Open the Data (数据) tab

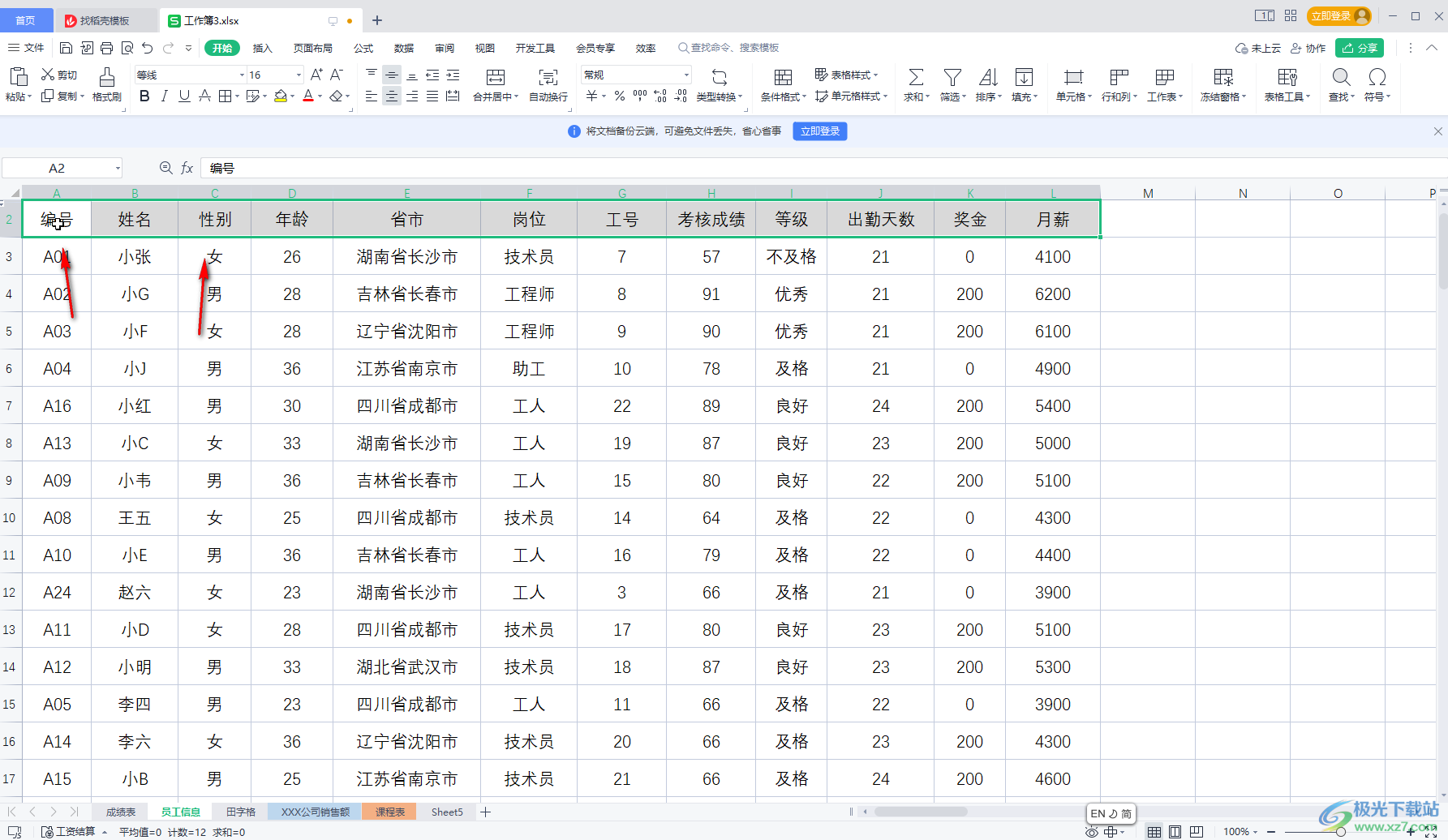[x=403, y=48]
